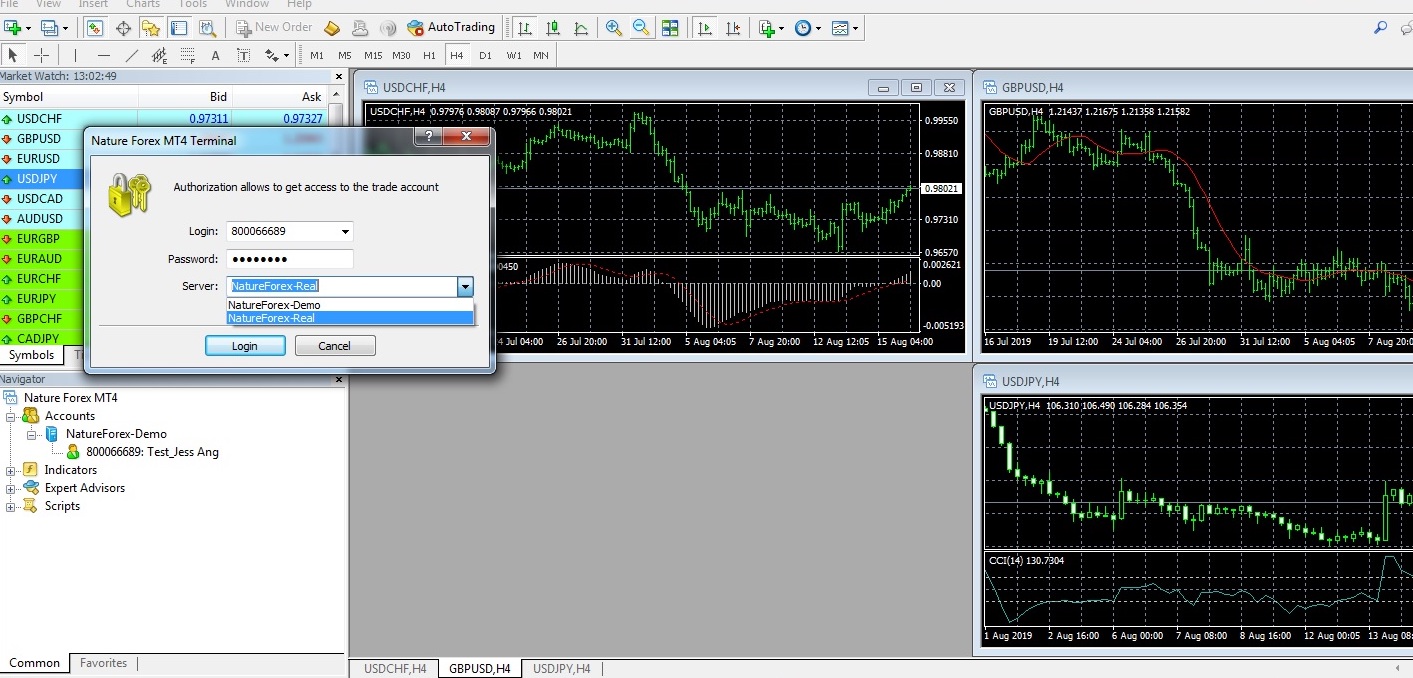Toggle Chart Shift icon

point(734,28)
